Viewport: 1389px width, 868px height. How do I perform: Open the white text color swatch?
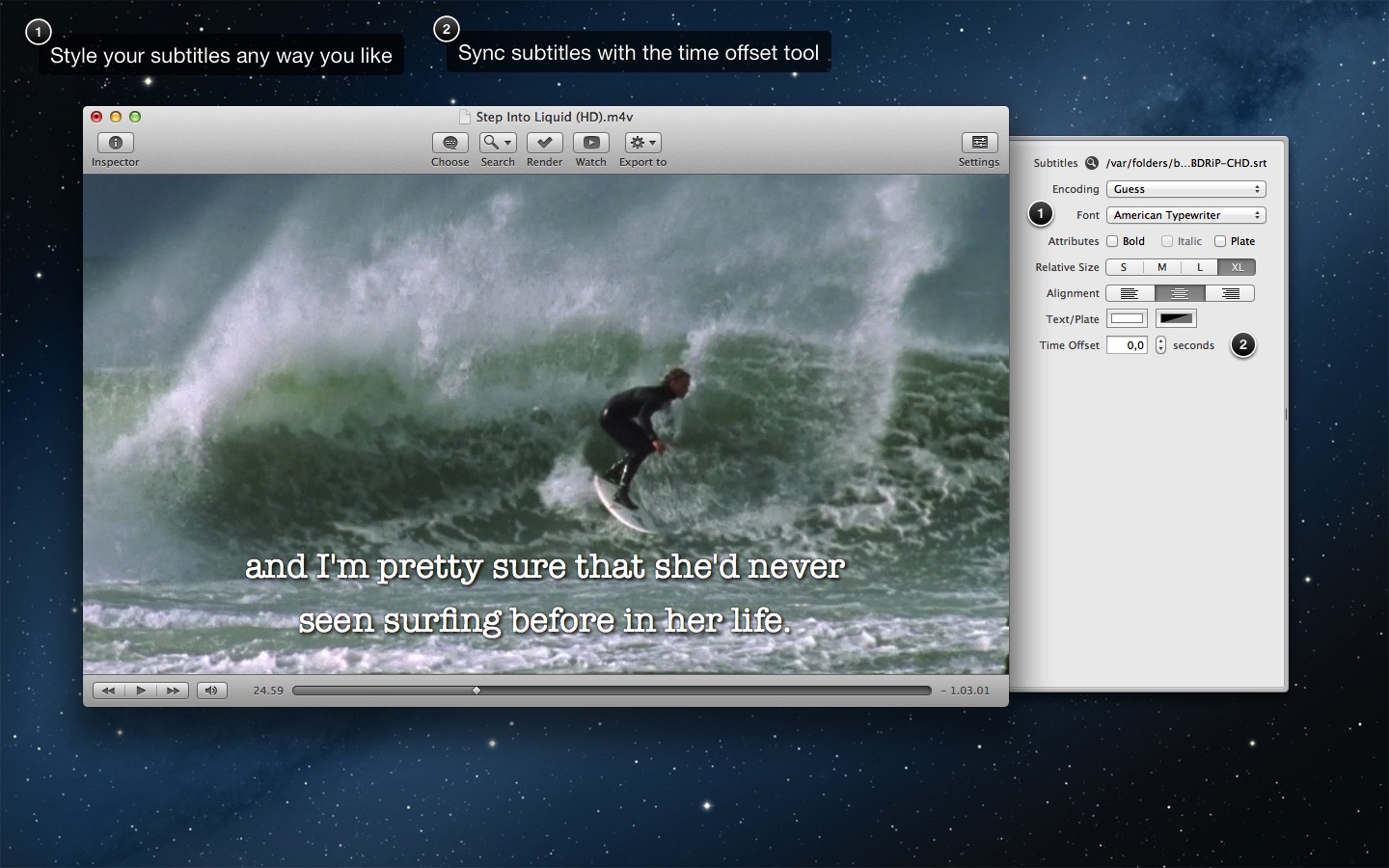(1127, 319)
